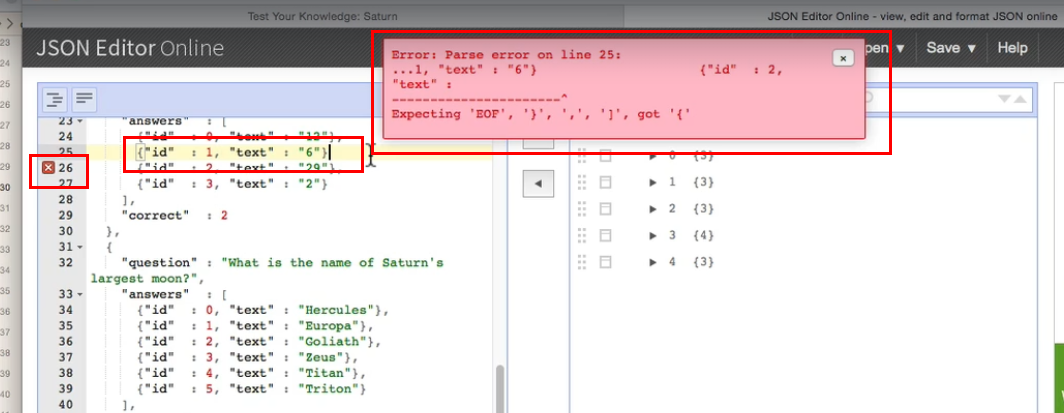Image resolution: width=1064 pixels, height=413 pixels.
Task: Switch to the Test Your Knowledge: Saturn tab
Action: (x=322, y=16)
